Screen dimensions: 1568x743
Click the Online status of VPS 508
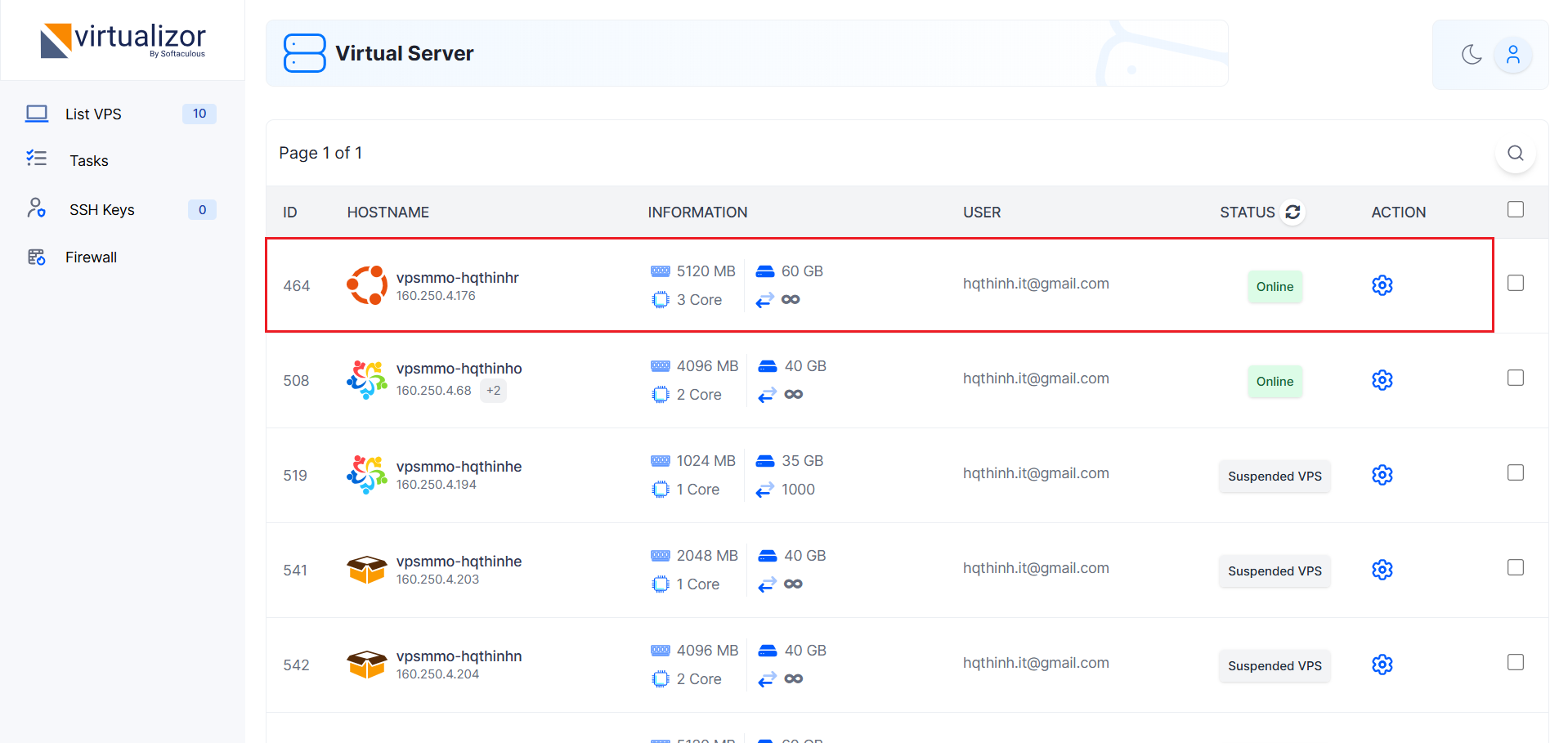(x=1274, y=382)
